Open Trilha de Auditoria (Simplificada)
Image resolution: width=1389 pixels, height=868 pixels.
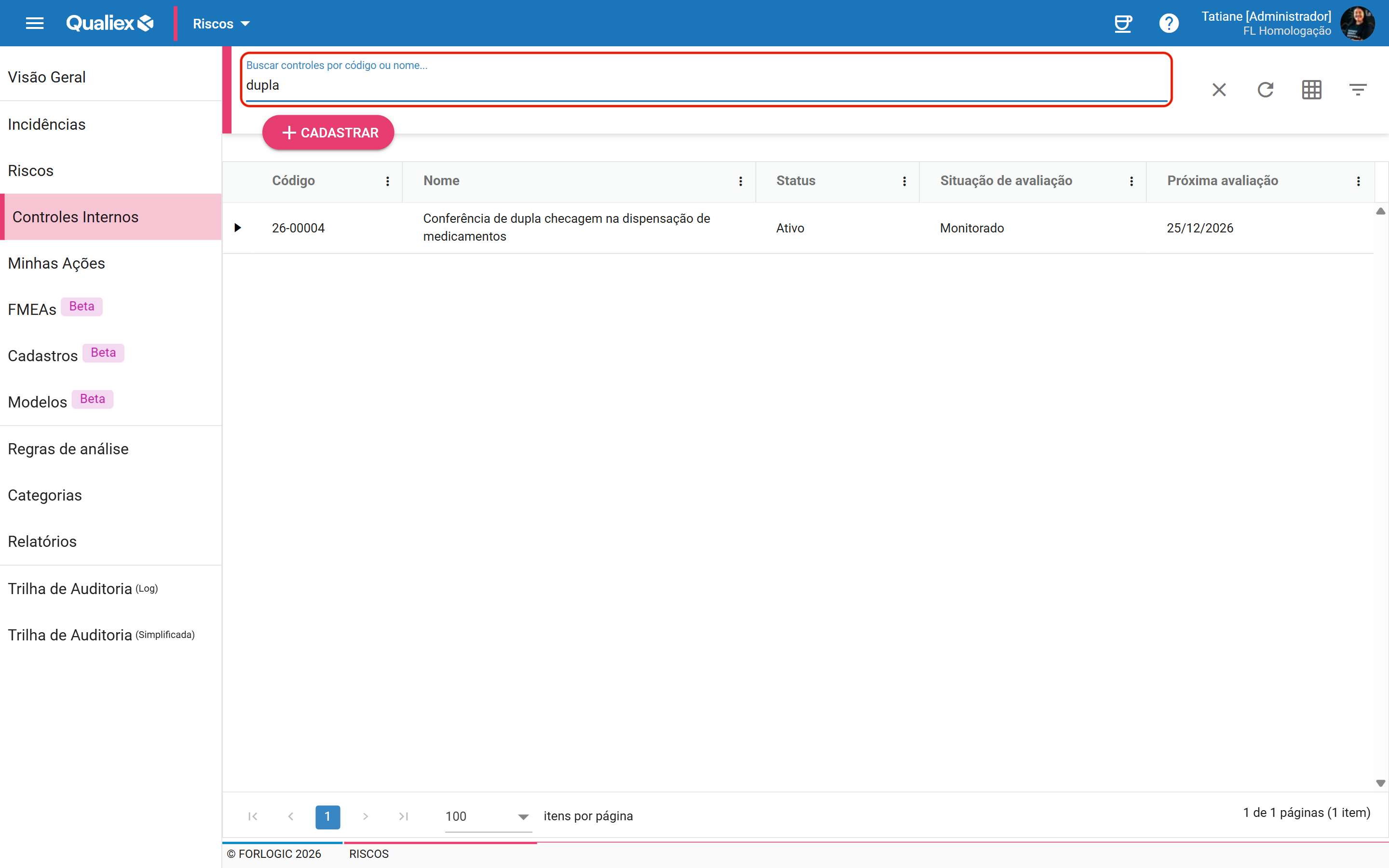[x=111, y=635]
